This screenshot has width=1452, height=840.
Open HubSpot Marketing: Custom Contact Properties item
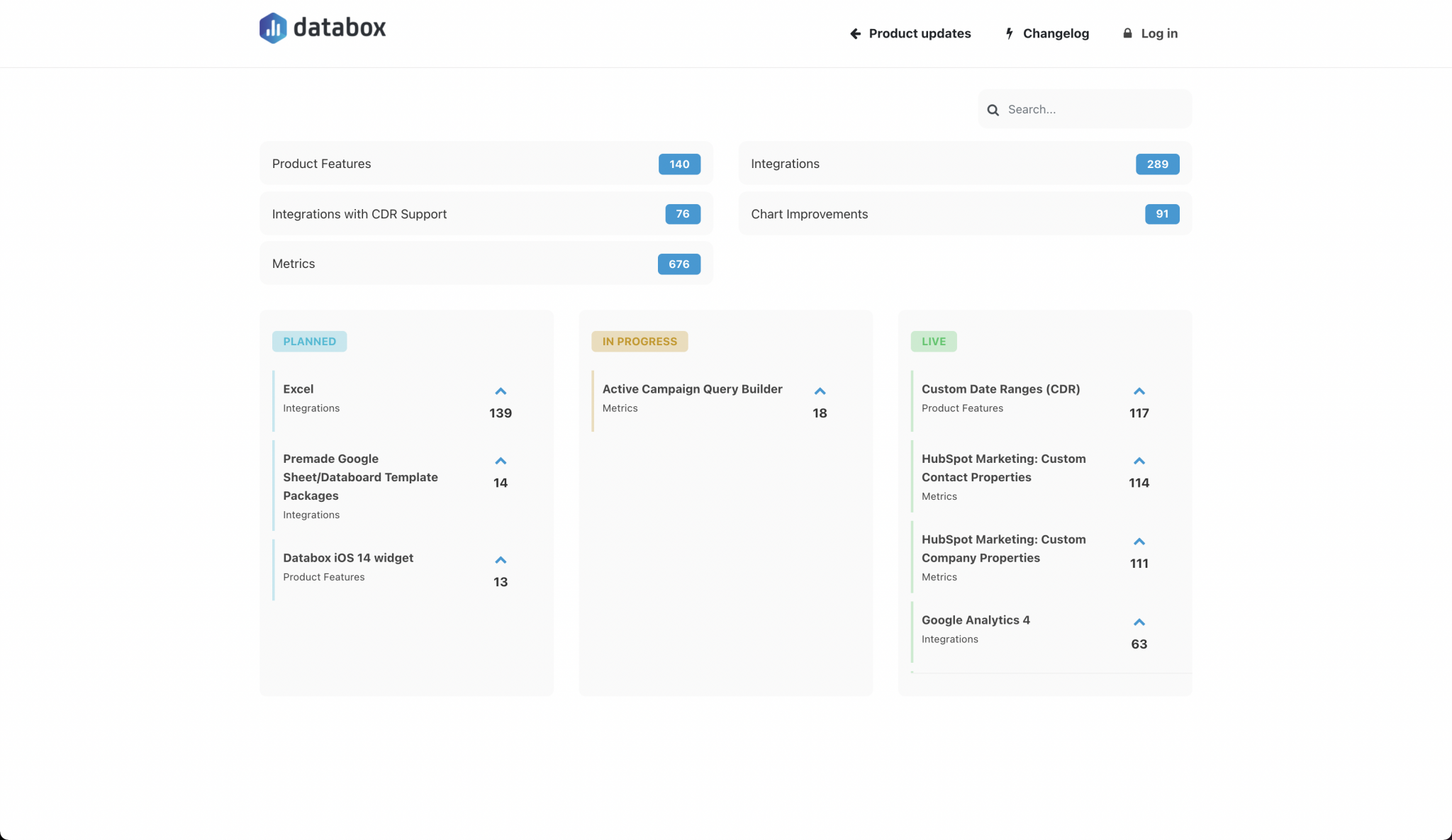[x=1003, y=468]
